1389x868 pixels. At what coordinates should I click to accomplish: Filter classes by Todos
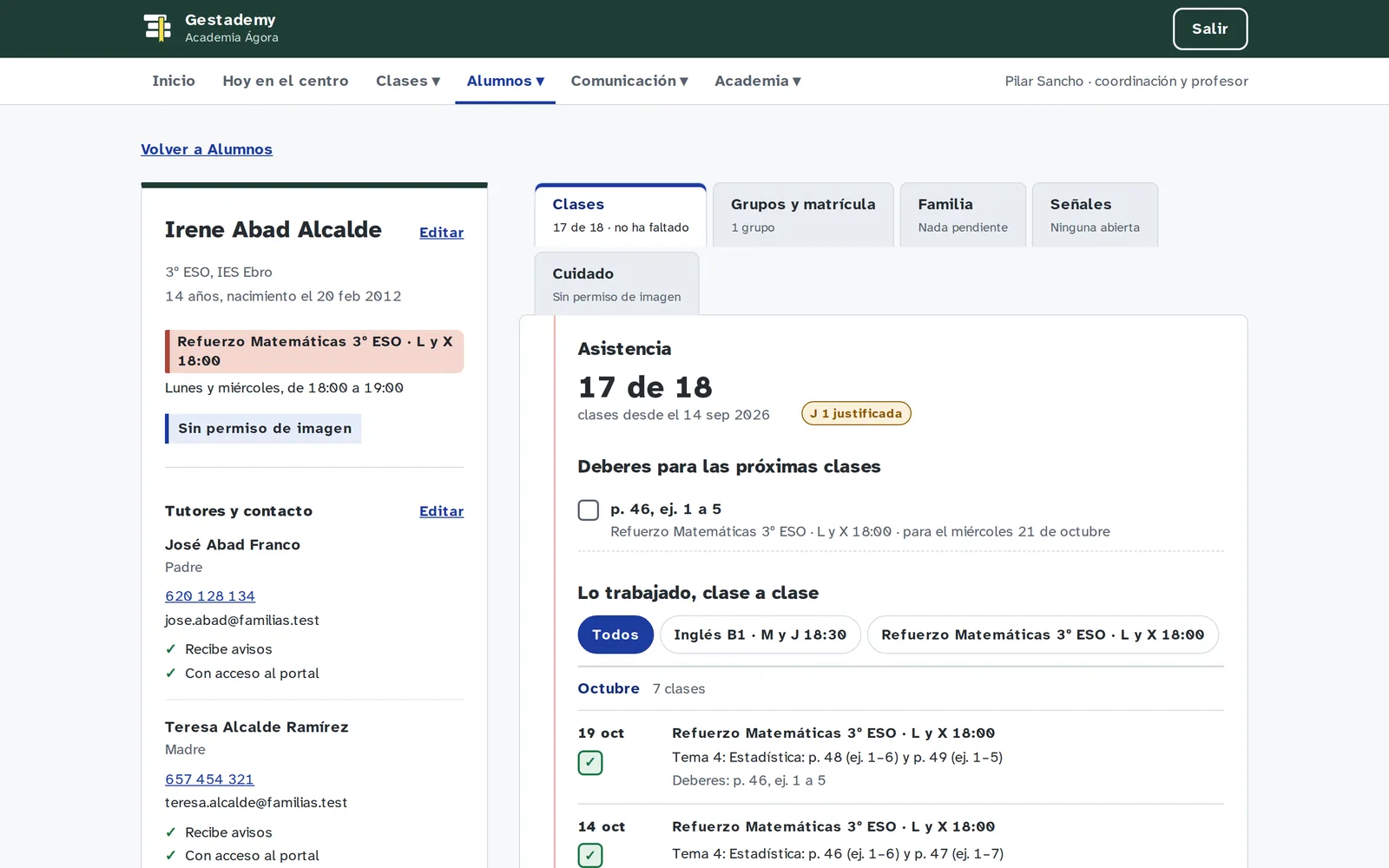[616, 635]
